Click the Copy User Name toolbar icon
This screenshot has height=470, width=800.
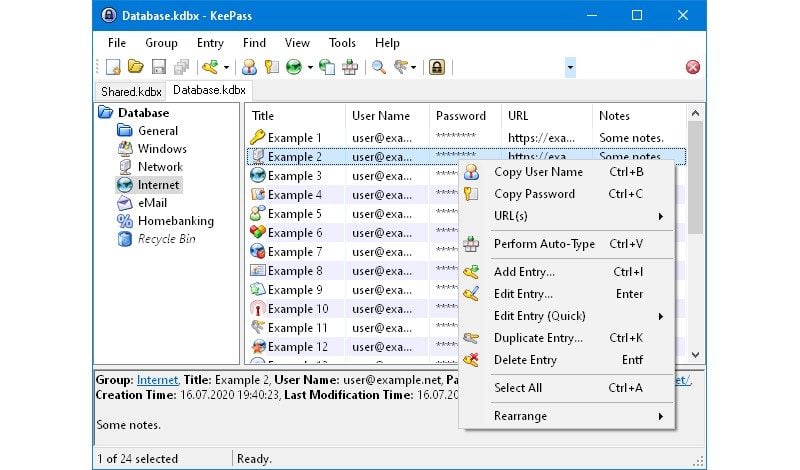tap(249, 68)
